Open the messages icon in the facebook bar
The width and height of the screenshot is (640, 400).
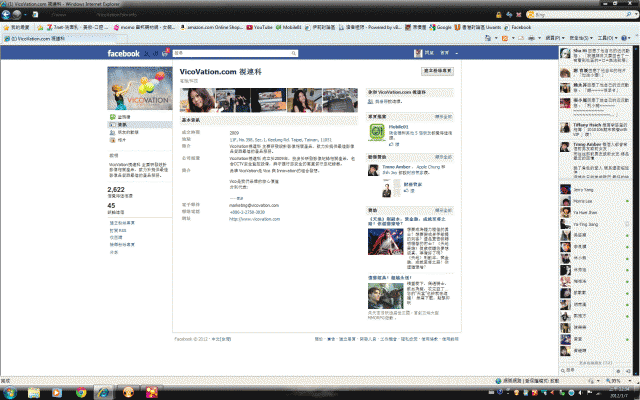(156, 53)
